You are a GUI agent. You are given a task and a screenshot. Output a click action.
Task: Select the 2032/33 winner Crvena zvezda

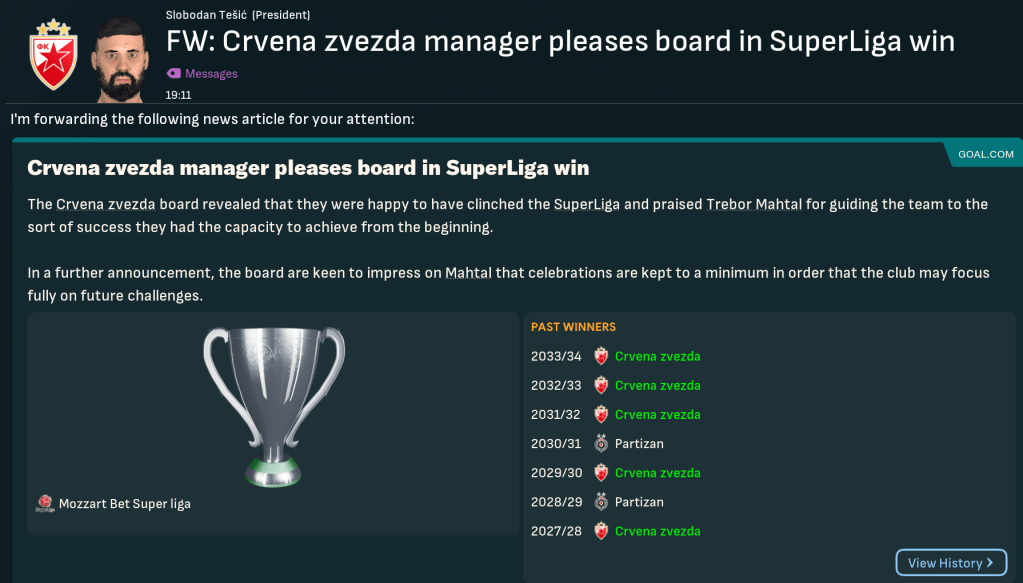pos(657,385)
